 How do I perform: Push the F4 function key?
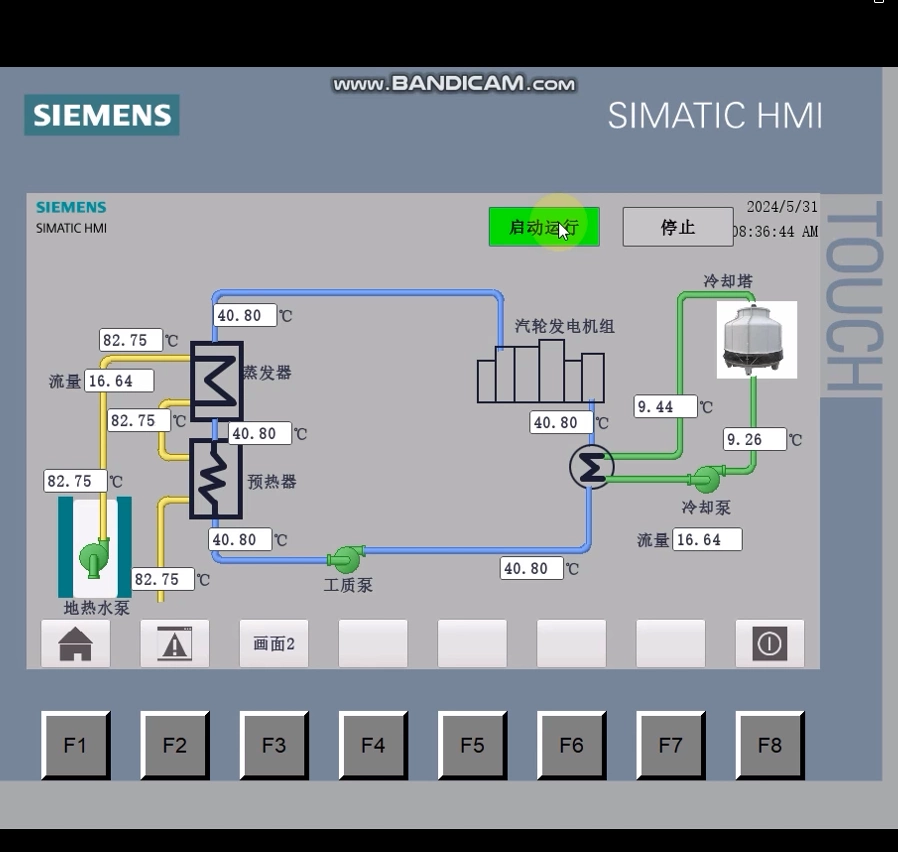(x=373, y=746)
